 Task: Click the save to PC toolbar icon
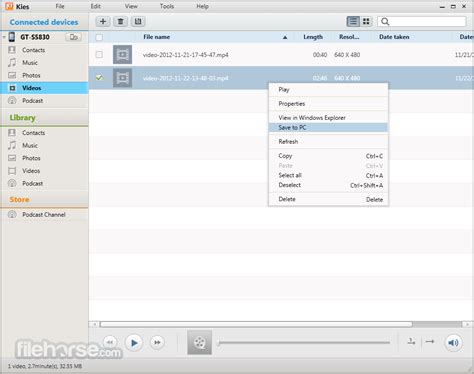138,22
